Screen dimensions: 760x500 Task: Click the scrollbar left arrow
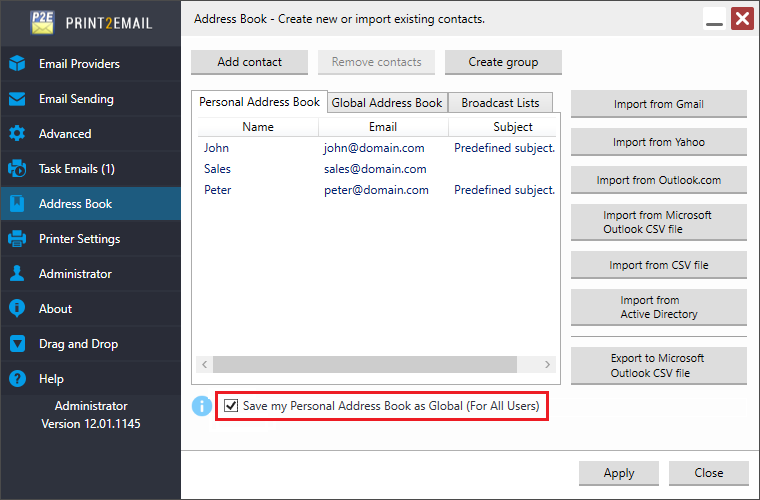coord(205,364)
